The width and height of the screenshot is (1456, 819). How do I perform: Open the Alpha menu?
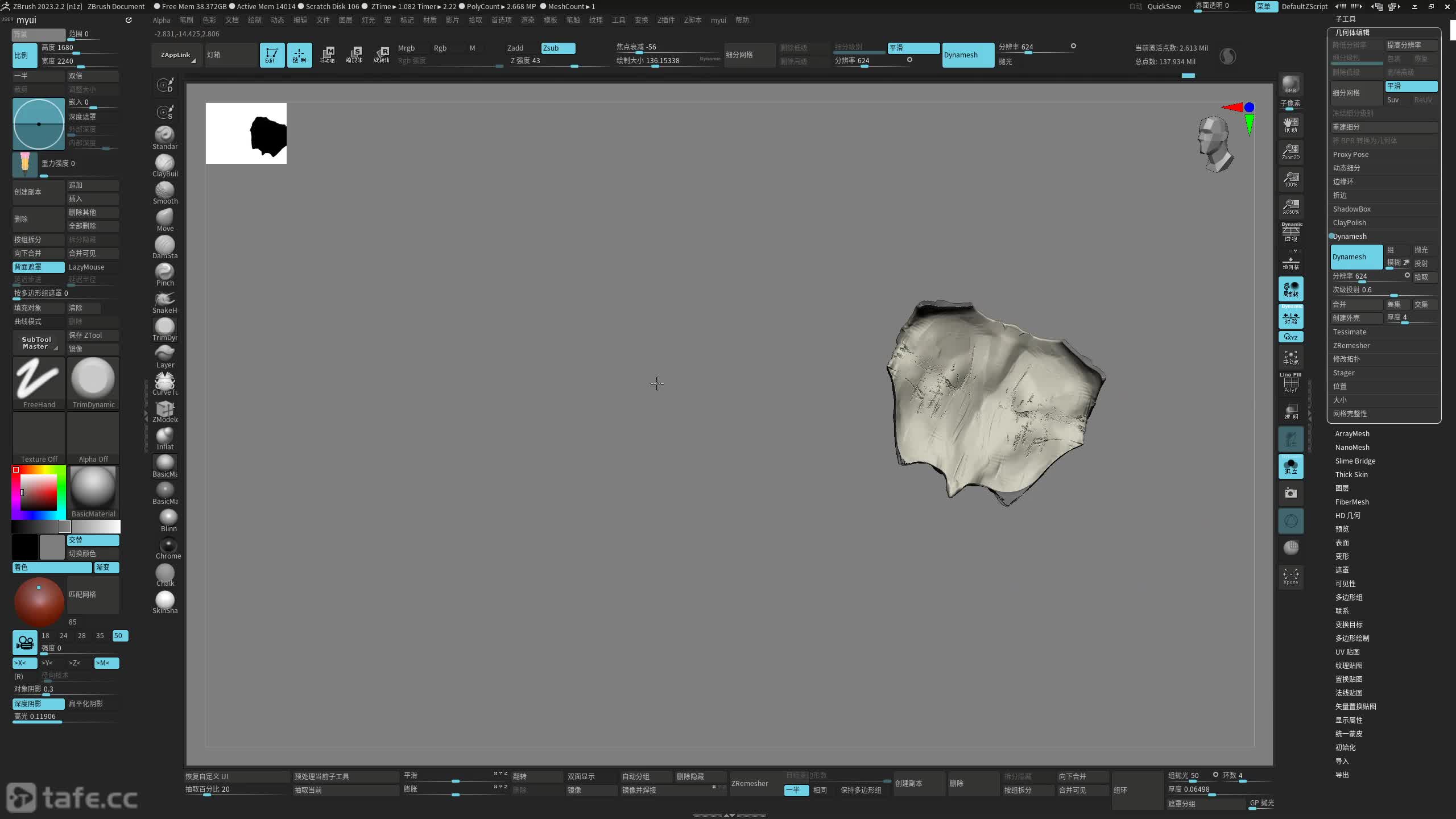point(162,20)
